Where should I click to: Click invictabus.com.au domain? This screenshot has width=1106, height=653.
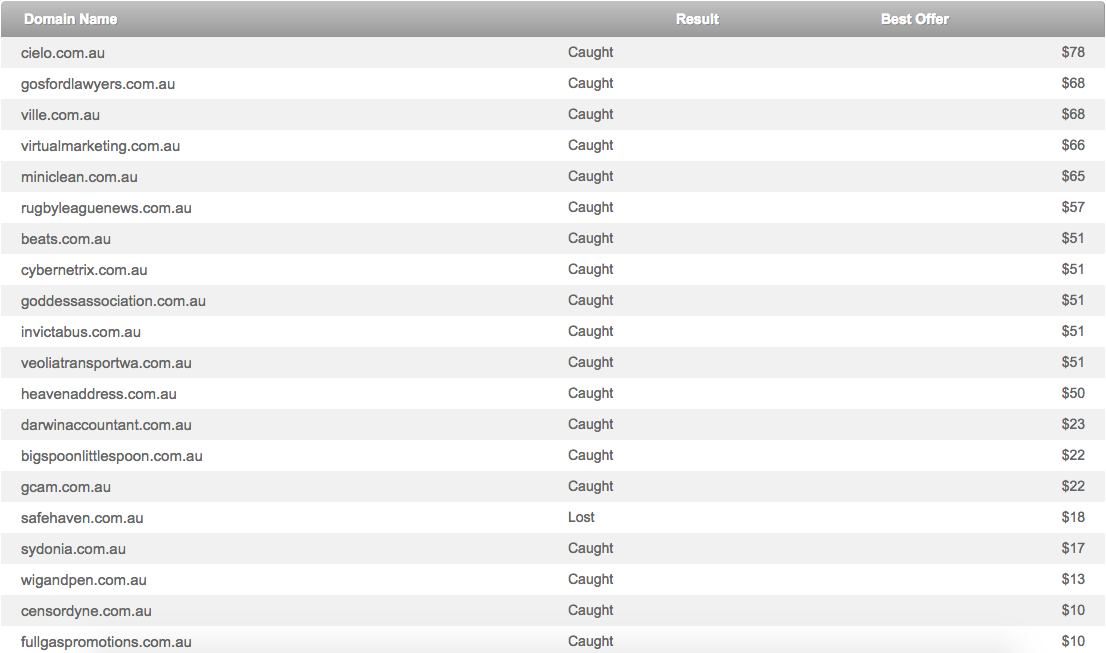pyautogui.click(x=80, y=332)
